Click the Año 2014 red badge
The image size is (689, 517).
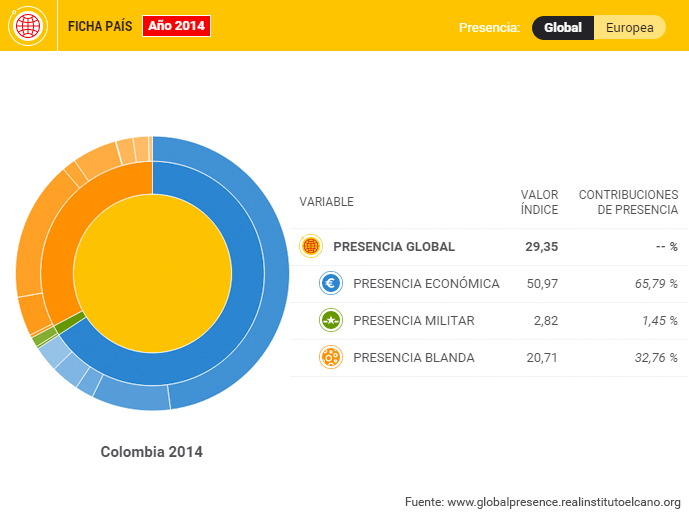pyautogui.click(x=176, y=26)
